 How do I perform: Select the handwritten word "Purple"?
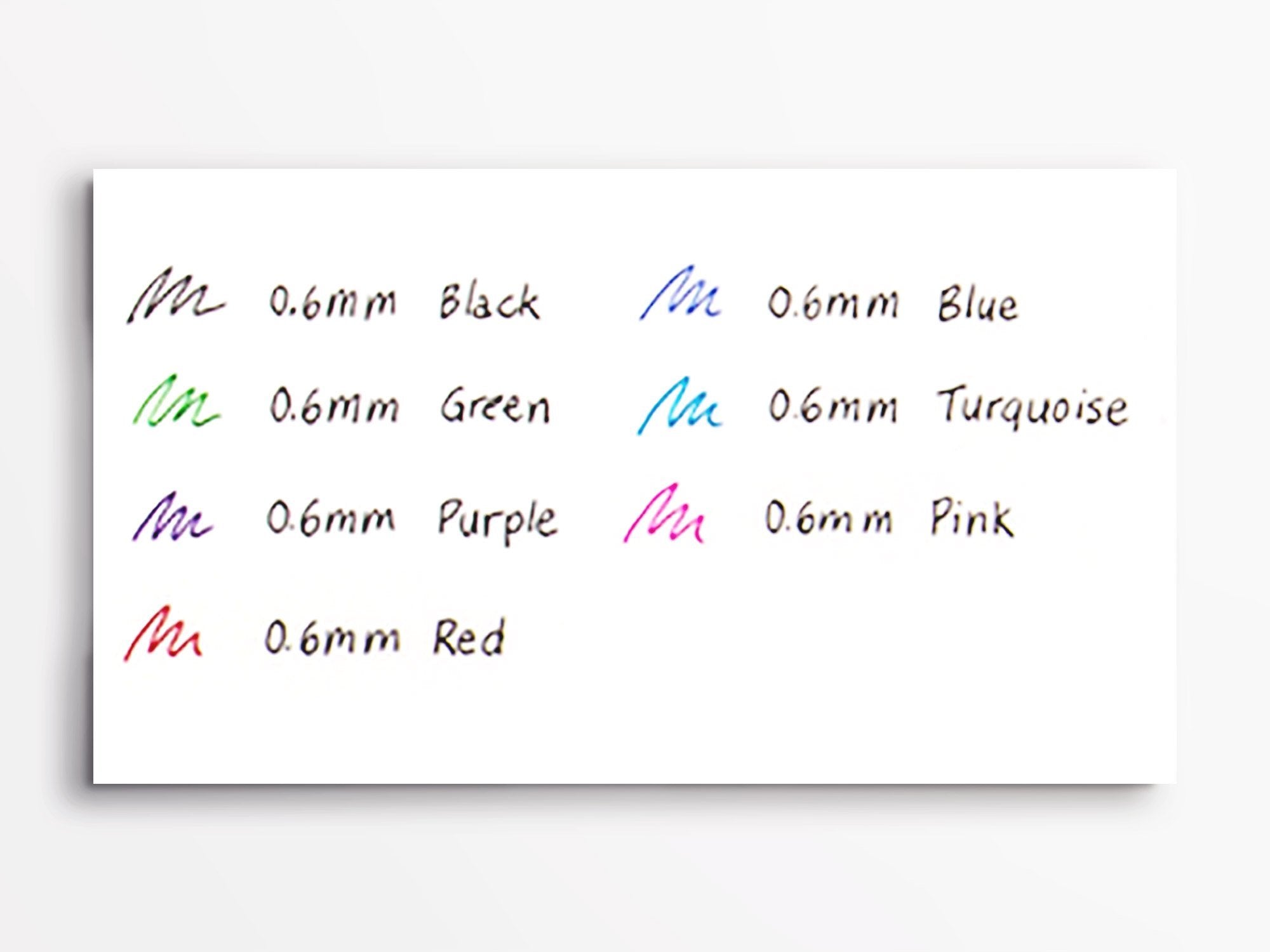click(497, 520)
